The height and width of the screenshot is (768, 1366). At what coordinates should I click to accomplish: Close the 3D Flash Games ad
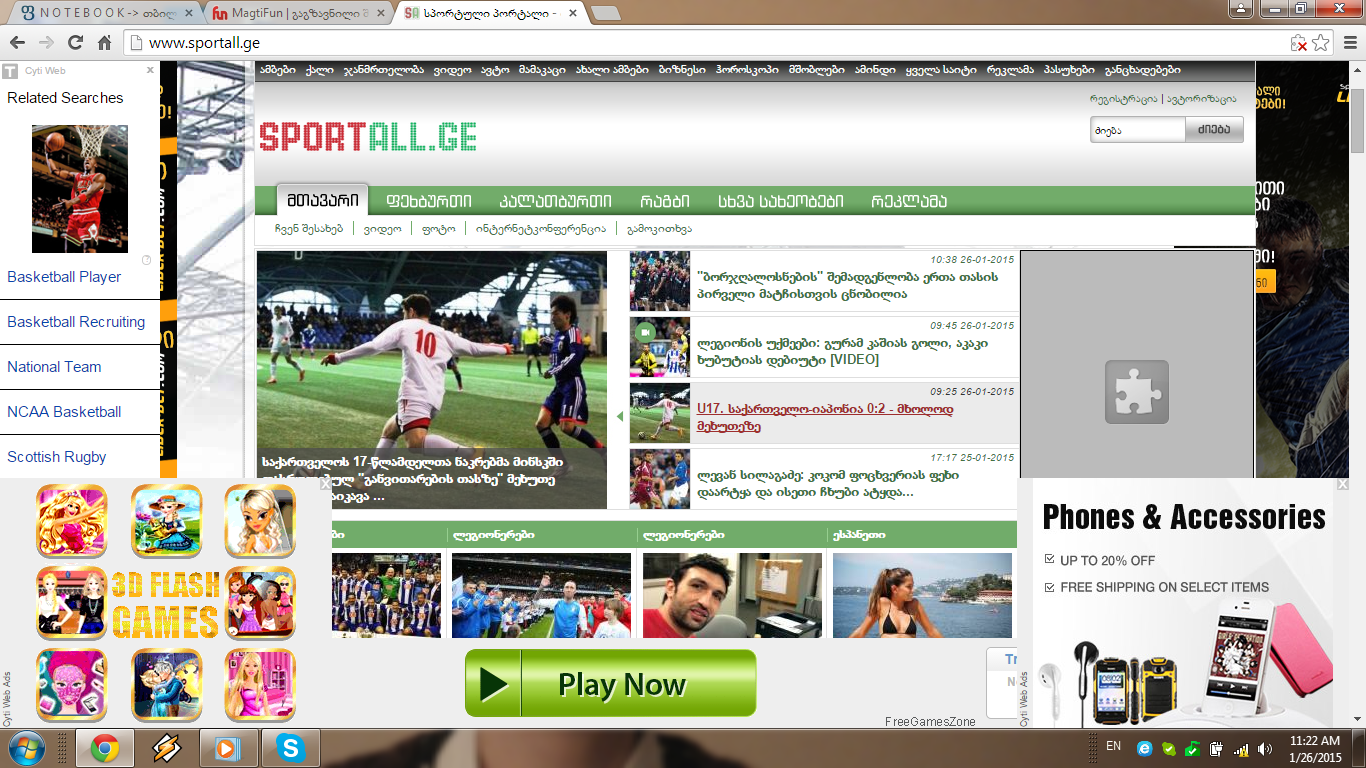(x=325, y=484)
